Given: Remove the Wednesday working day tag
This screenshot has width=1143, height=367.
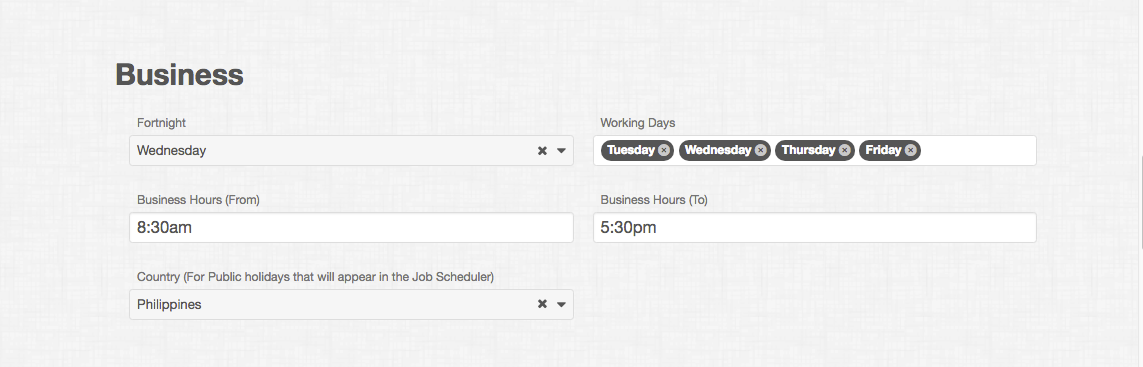Looking at the screenshot, I should click(x=760, y=150).
